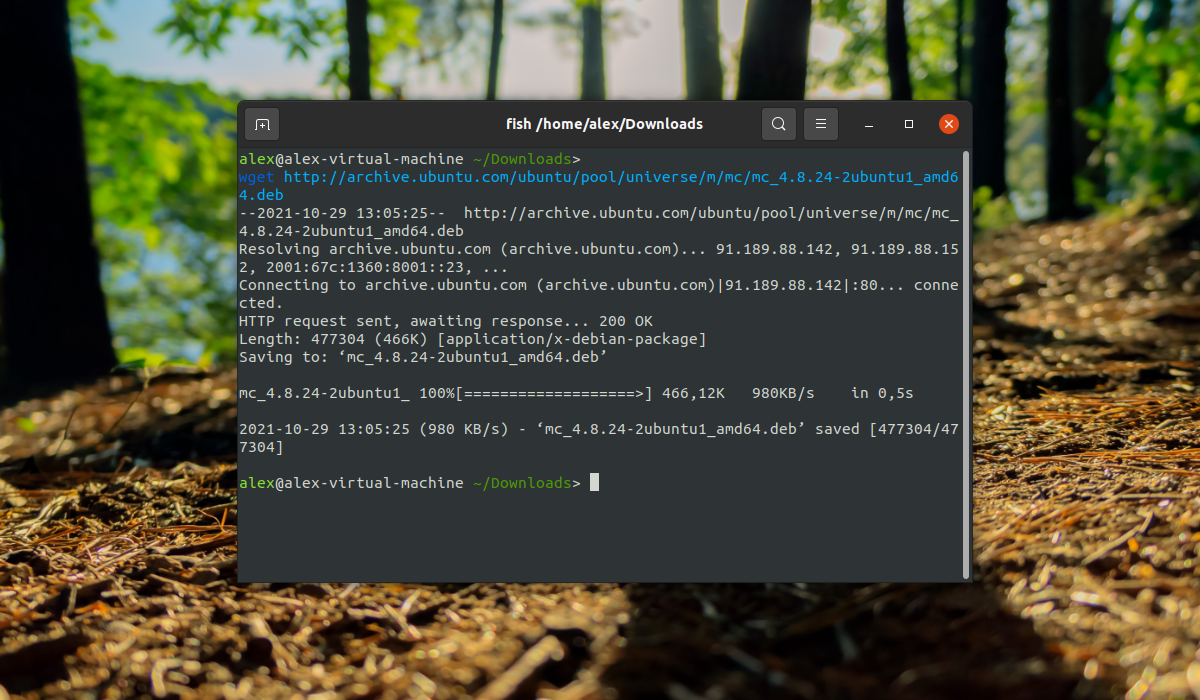Minimize the terminal window
1200x700 pixels.
tap(869, 124)
